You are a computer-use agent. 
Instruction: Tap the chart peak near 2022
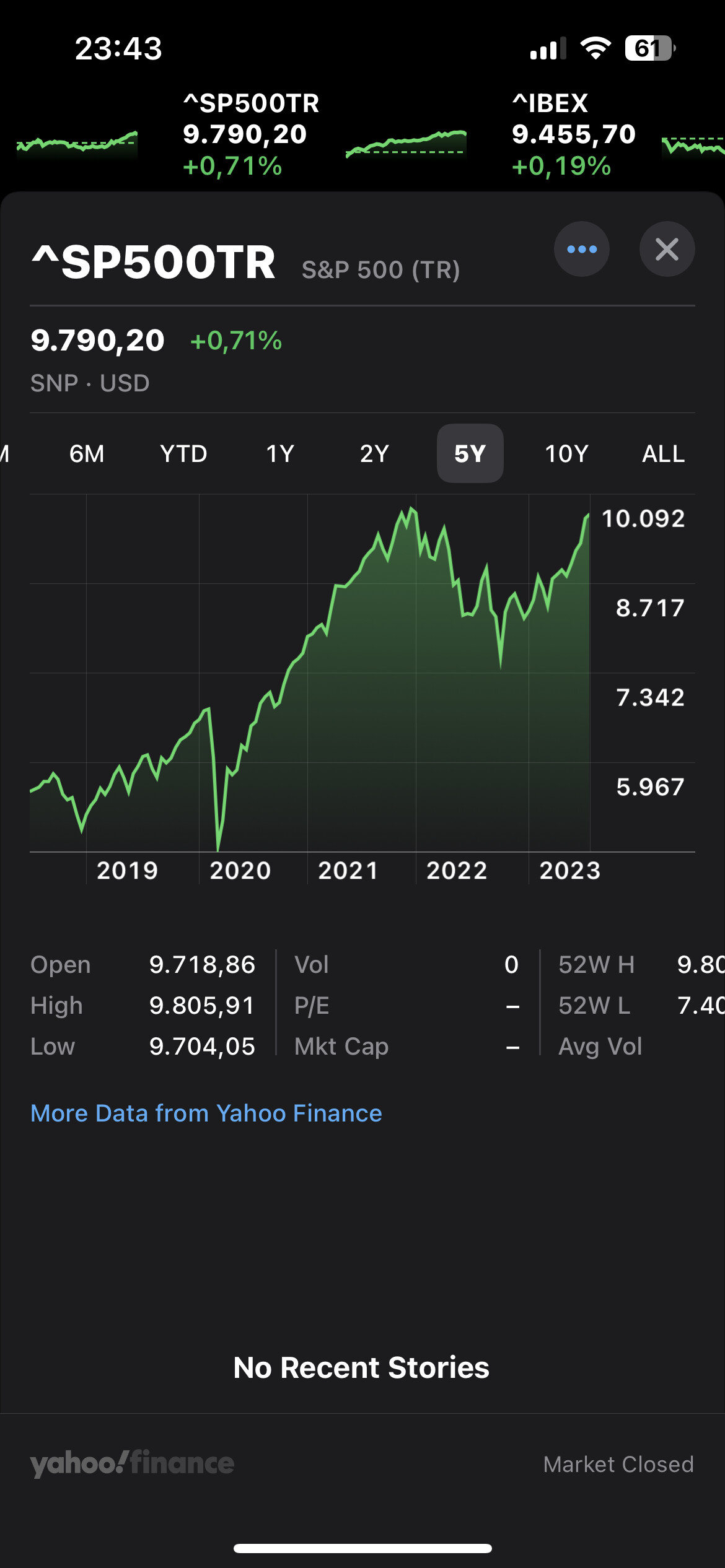tap(412, 510)
